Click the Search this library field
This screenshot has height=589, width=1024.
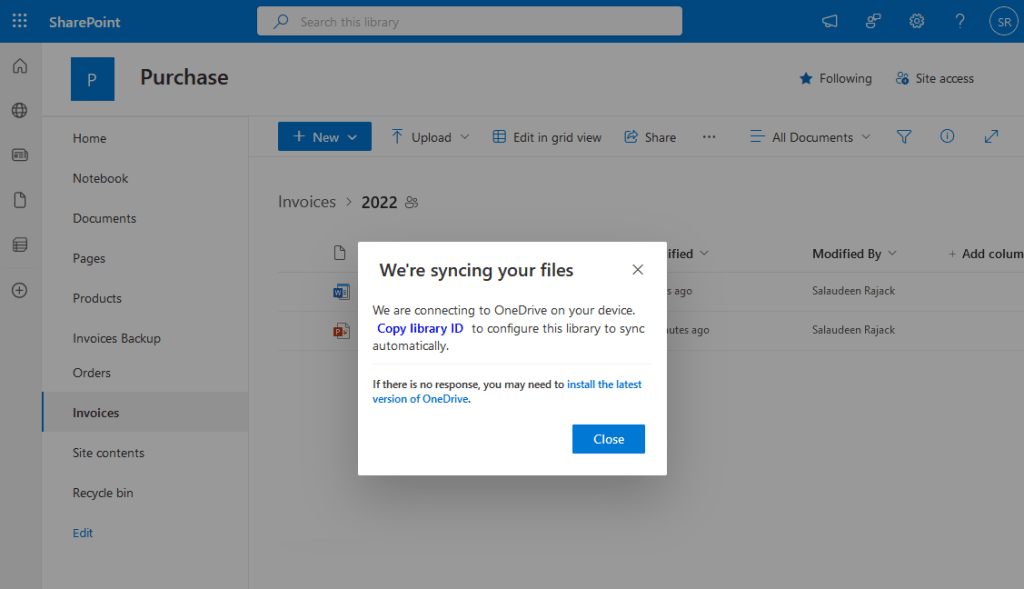coord(469,20)
